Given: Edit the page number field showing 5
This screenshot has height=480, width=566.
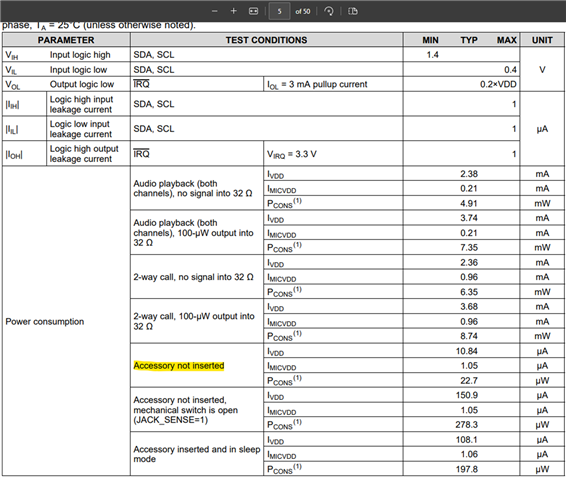Looking at the screenshot, I should coord(279,11).
